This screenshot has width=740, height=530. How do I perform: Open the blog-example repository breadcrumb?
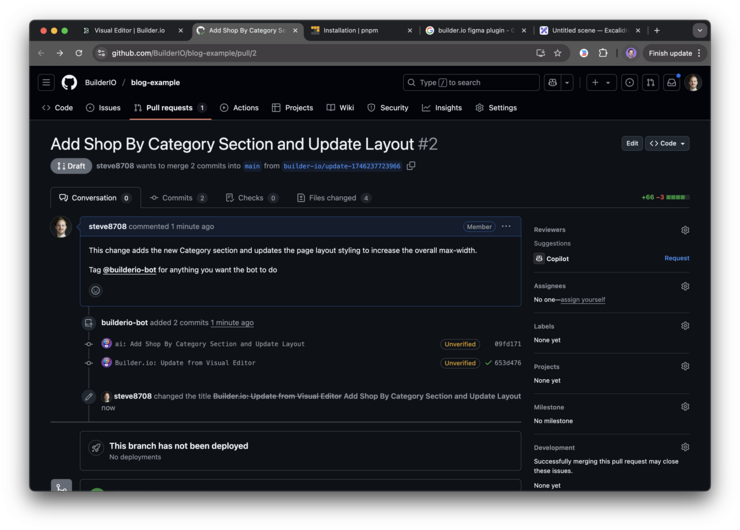tap(155, 83)
